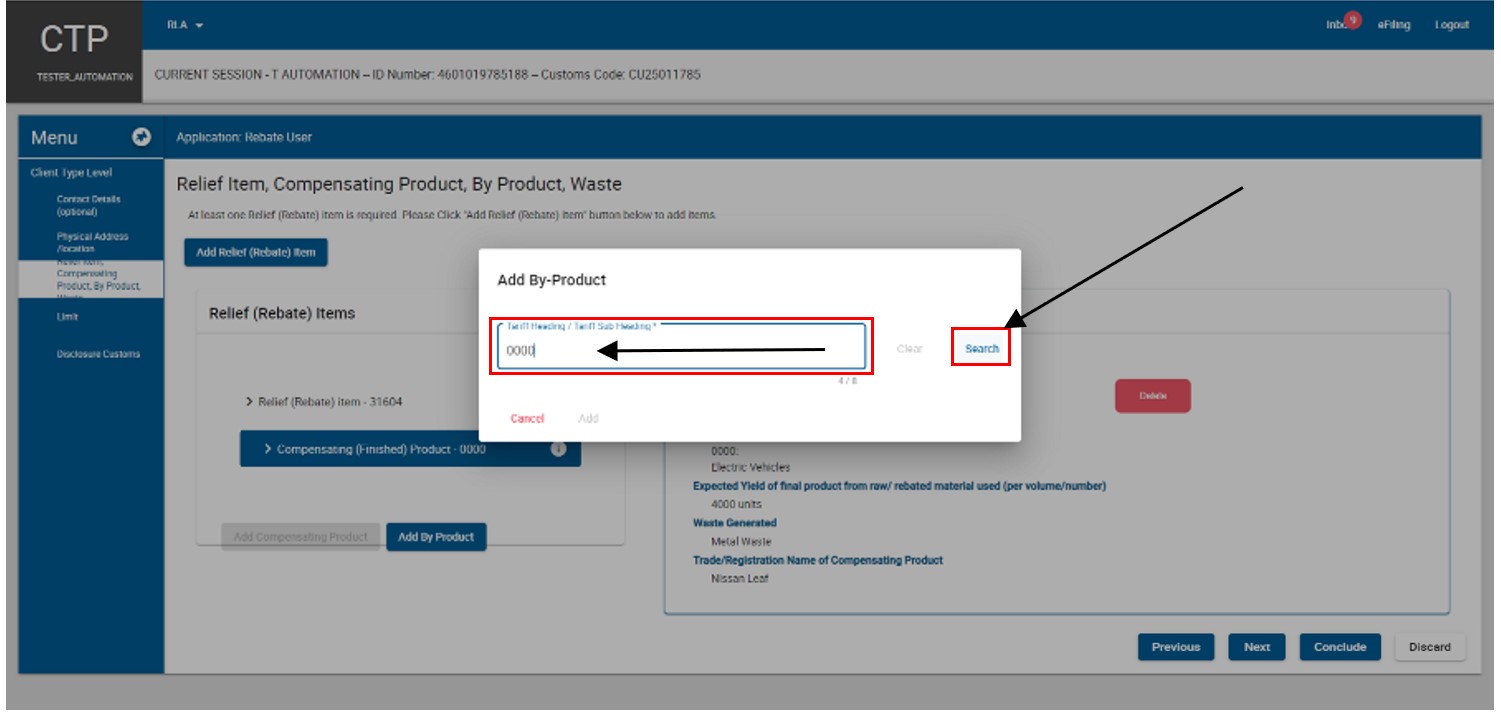Open the RLA dropdown in top bar

[x=185, y=24]
